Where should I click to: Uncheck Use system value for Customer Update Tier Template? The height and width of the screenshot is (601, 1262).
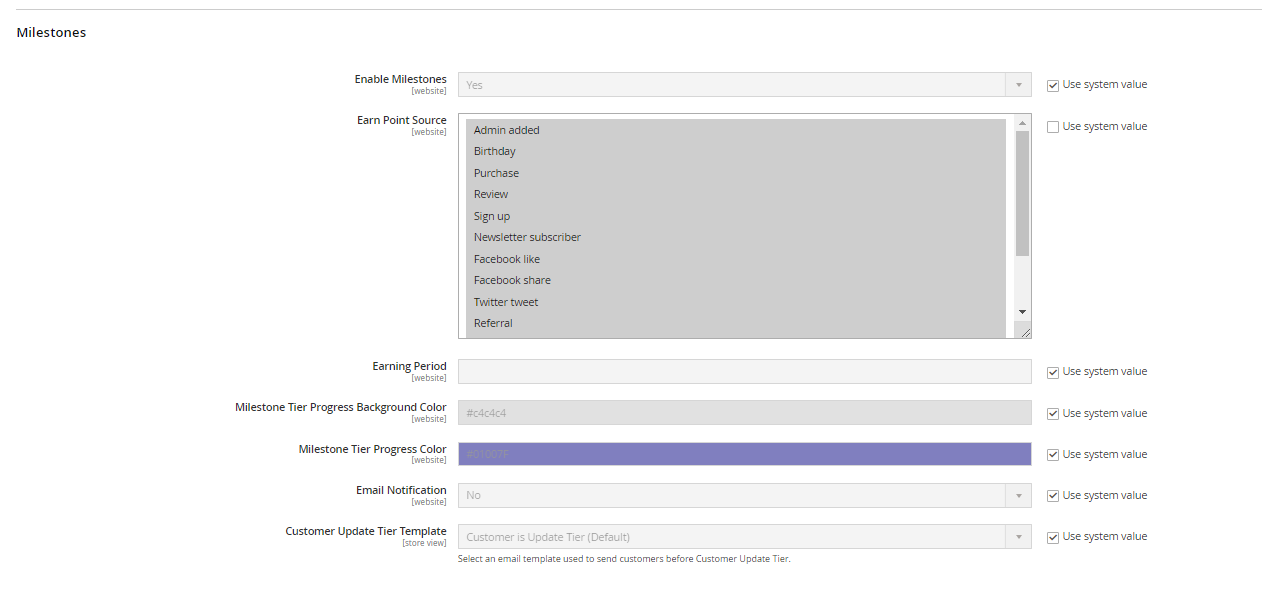tap(1053, 537)
